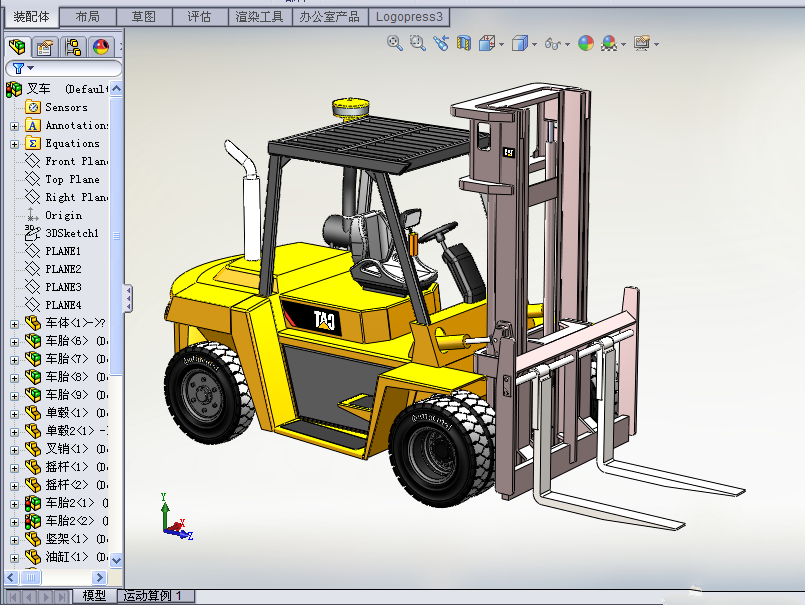Switch to the DisplayManager tab with colored ball icon
The width and height of the screenshot is (805, 605).
tap(99, 46)
